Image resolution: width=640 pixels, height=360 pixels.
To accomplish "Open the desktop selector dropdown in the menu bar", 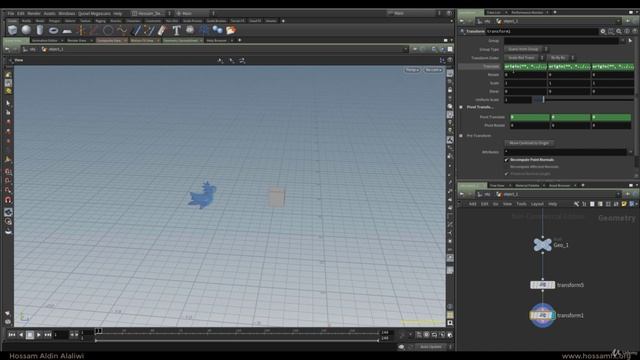I will (x=151, y=13).
